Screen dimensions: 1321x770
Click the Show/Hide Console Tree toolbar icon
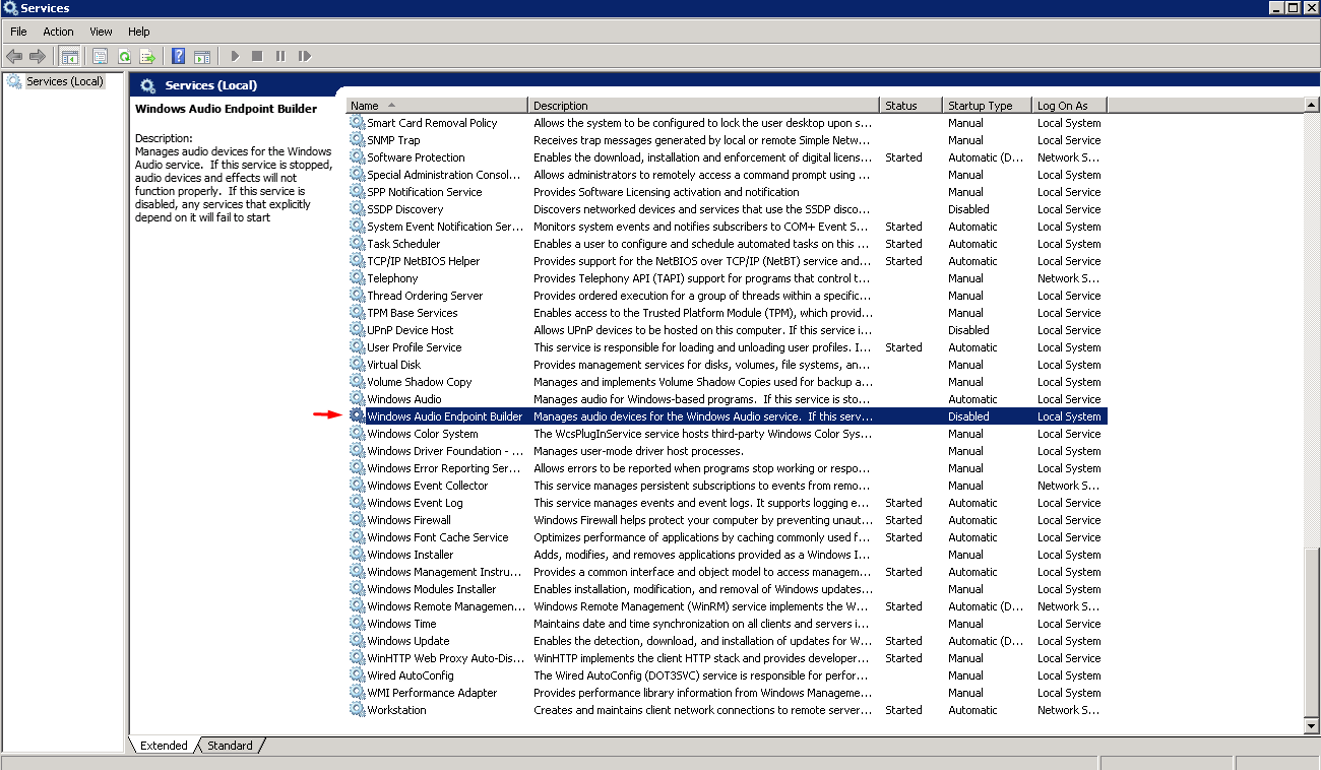(69, 57)
